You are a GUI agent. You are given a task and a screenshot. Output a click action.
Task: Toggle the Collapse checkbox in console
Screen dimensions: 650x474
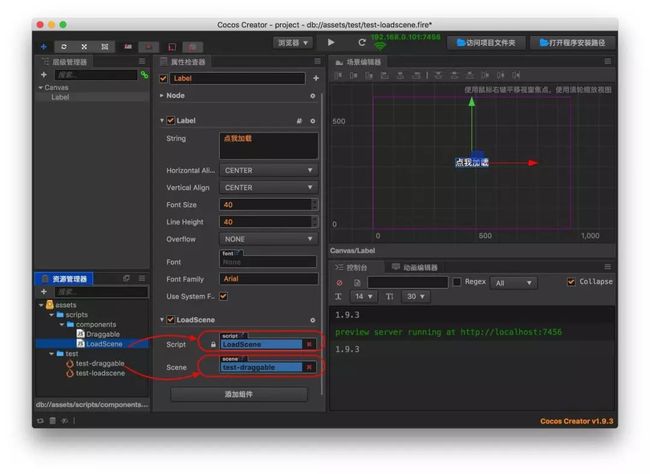(x=571, y=282)
